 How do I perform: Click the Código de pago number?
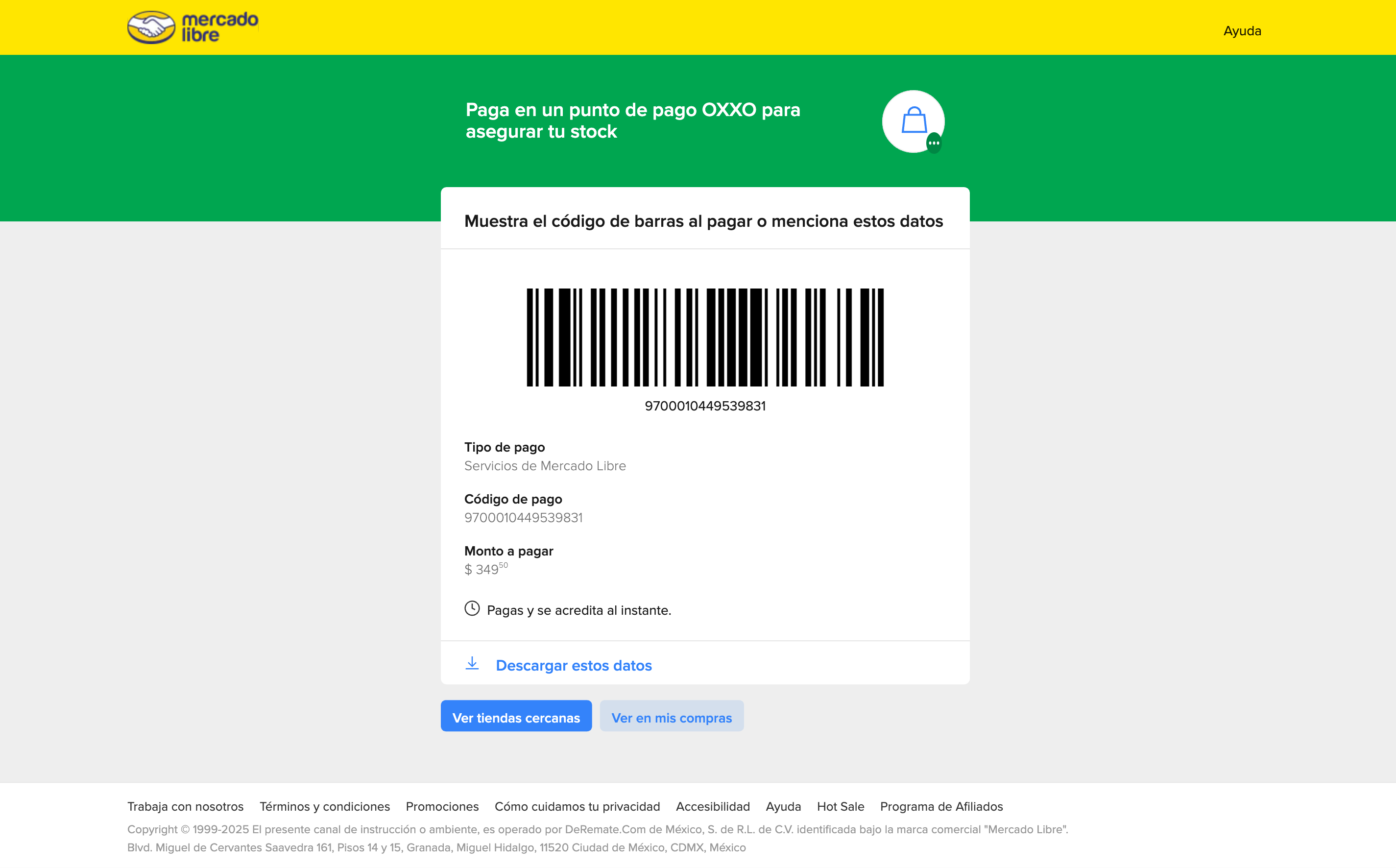[x=523, y=518]
